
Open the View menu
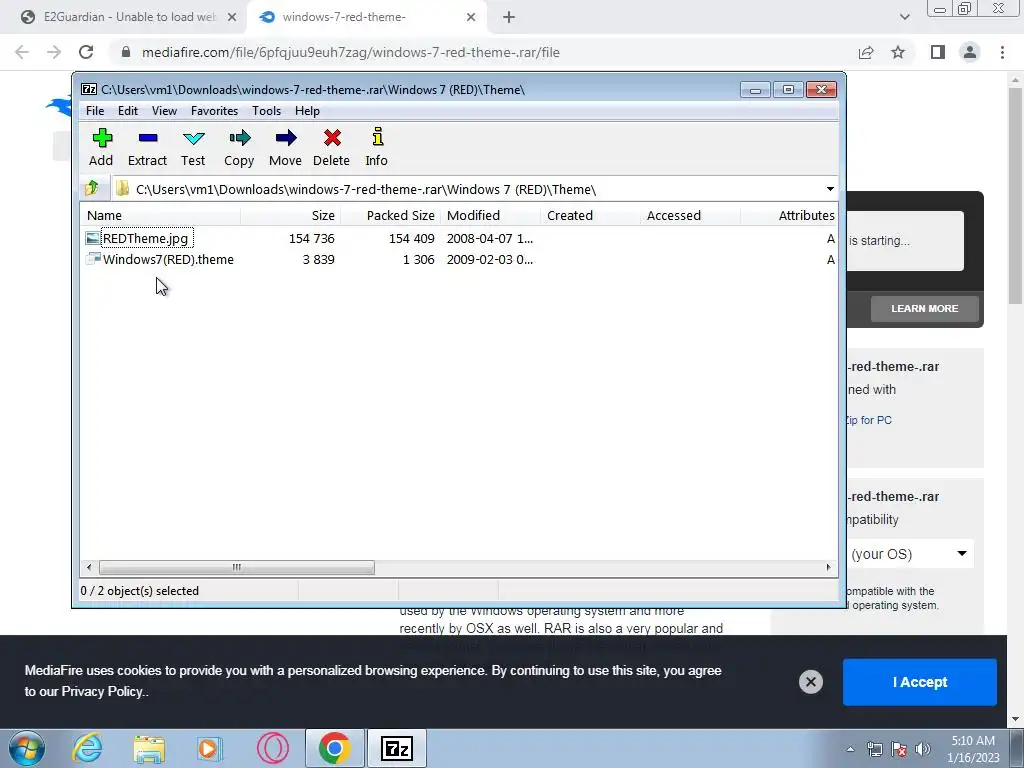click(x=165, y=111)
